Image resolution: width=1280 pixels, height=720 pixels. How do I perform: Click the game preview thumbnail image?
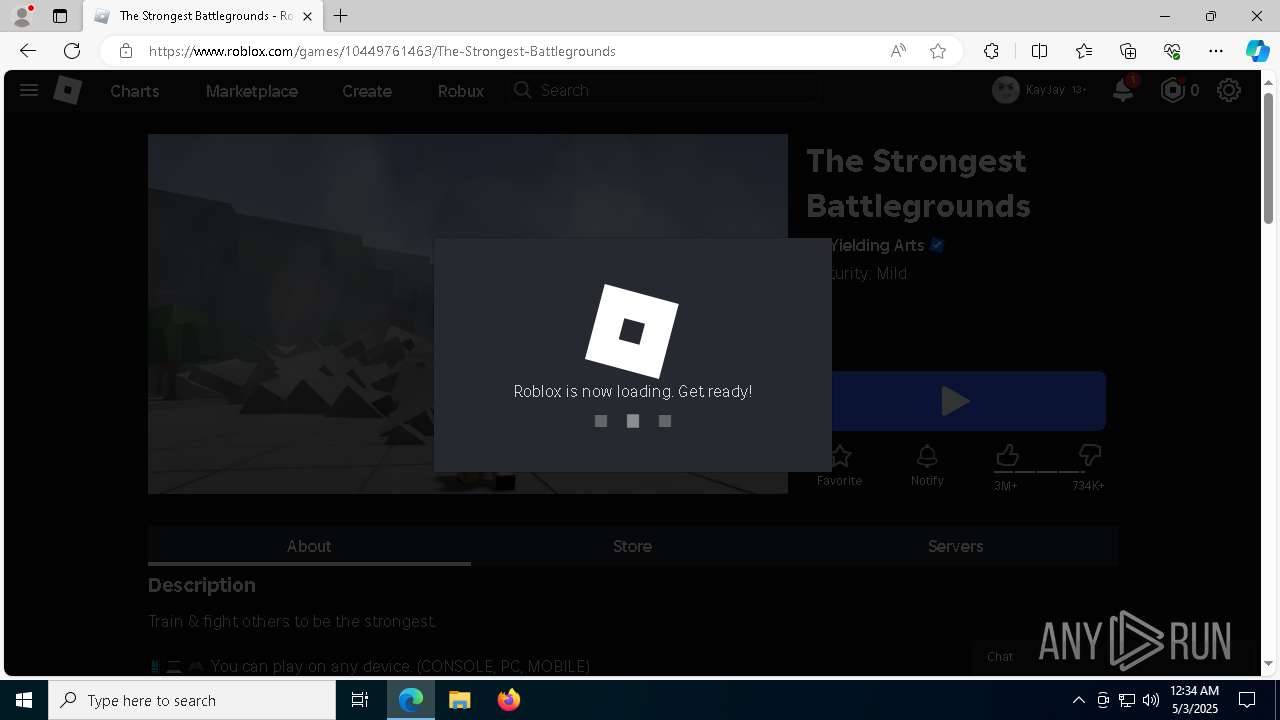[x=468, y=314]
